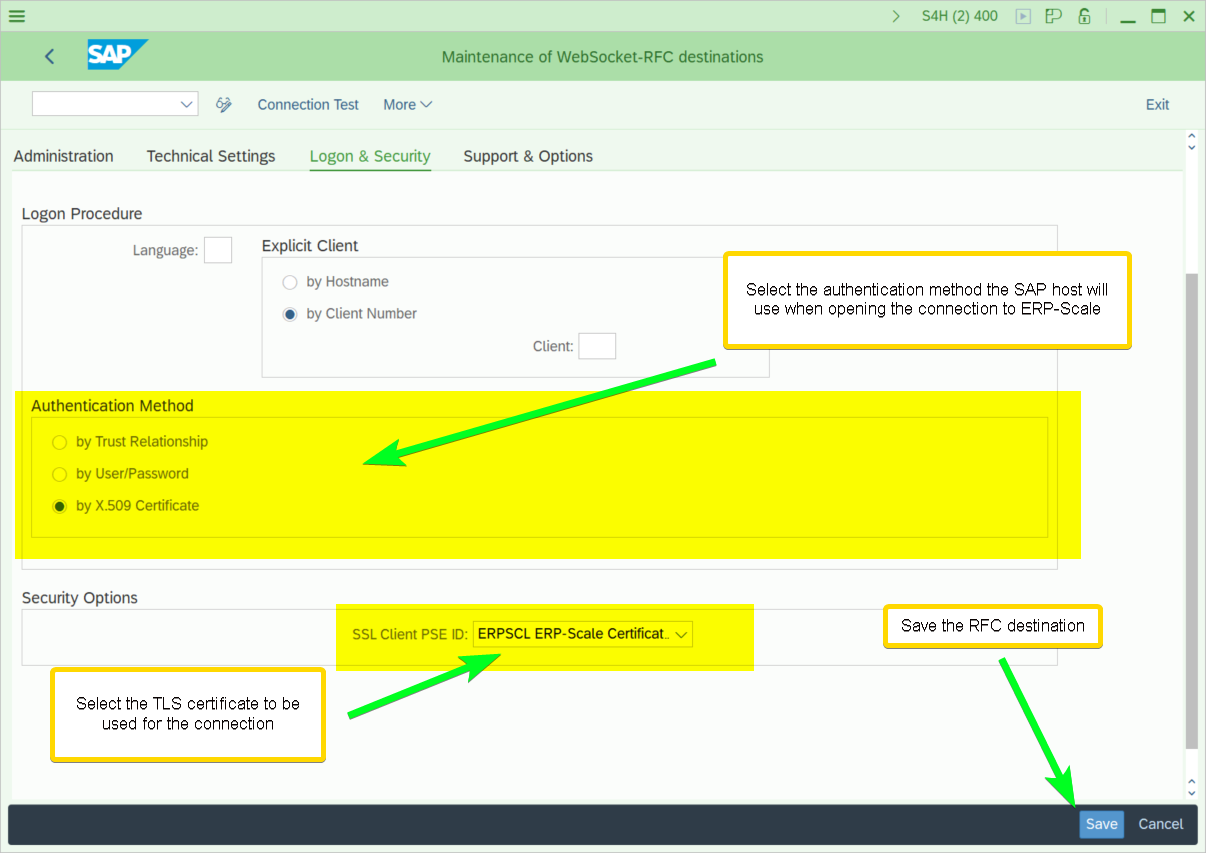Viewport: 1206px width, 853px height.
Task: Click into the Client number input field
Action: click(597, 346)
